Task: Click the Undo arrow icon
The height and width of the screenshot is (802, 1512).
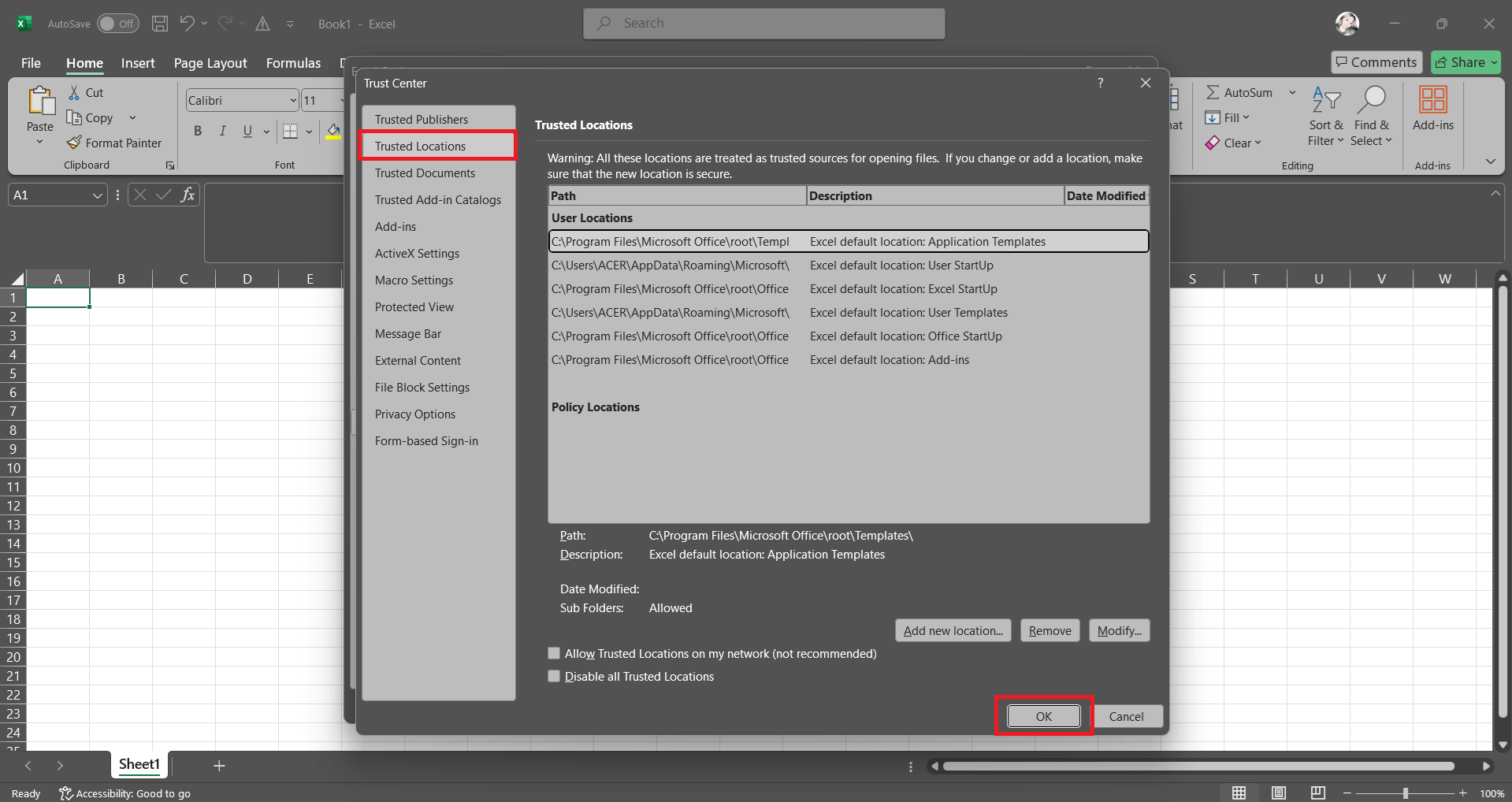Action: click(x=187, y=24)
